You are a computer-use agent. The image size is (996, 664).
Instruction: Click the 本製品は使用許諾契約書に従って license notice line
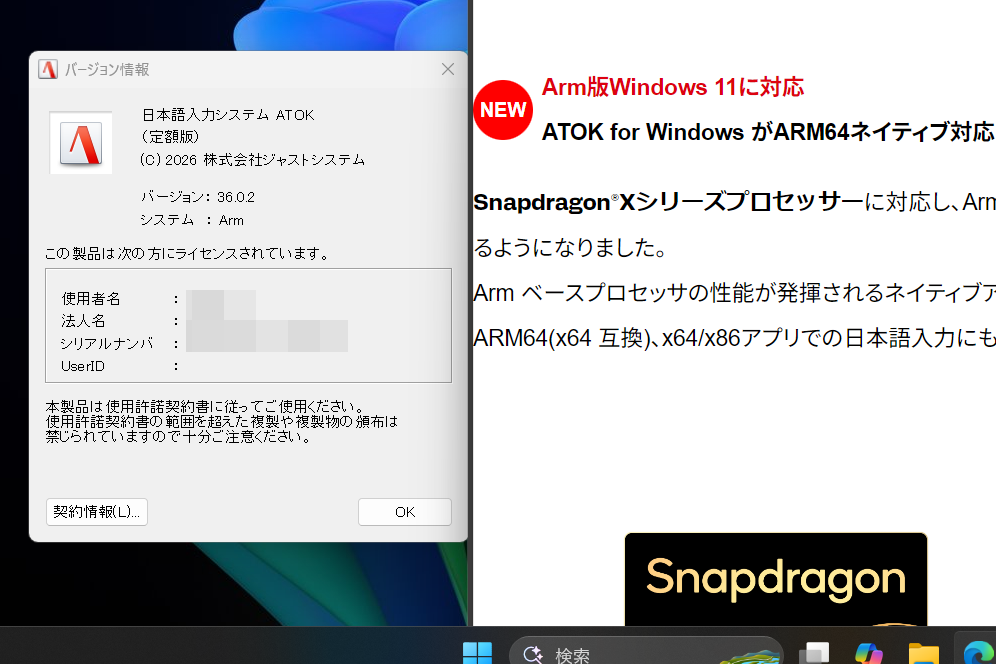206,406
